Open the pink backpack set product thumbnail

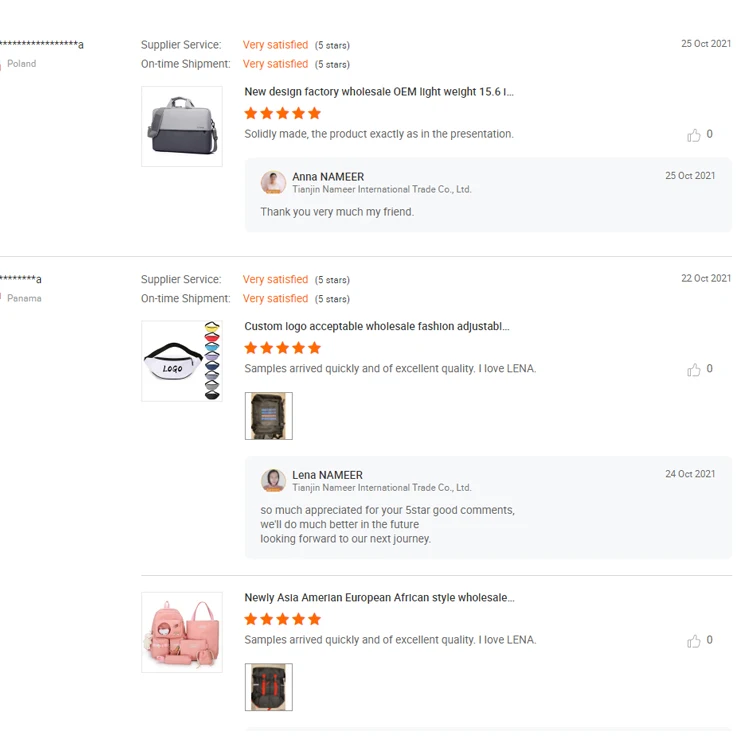182,632
